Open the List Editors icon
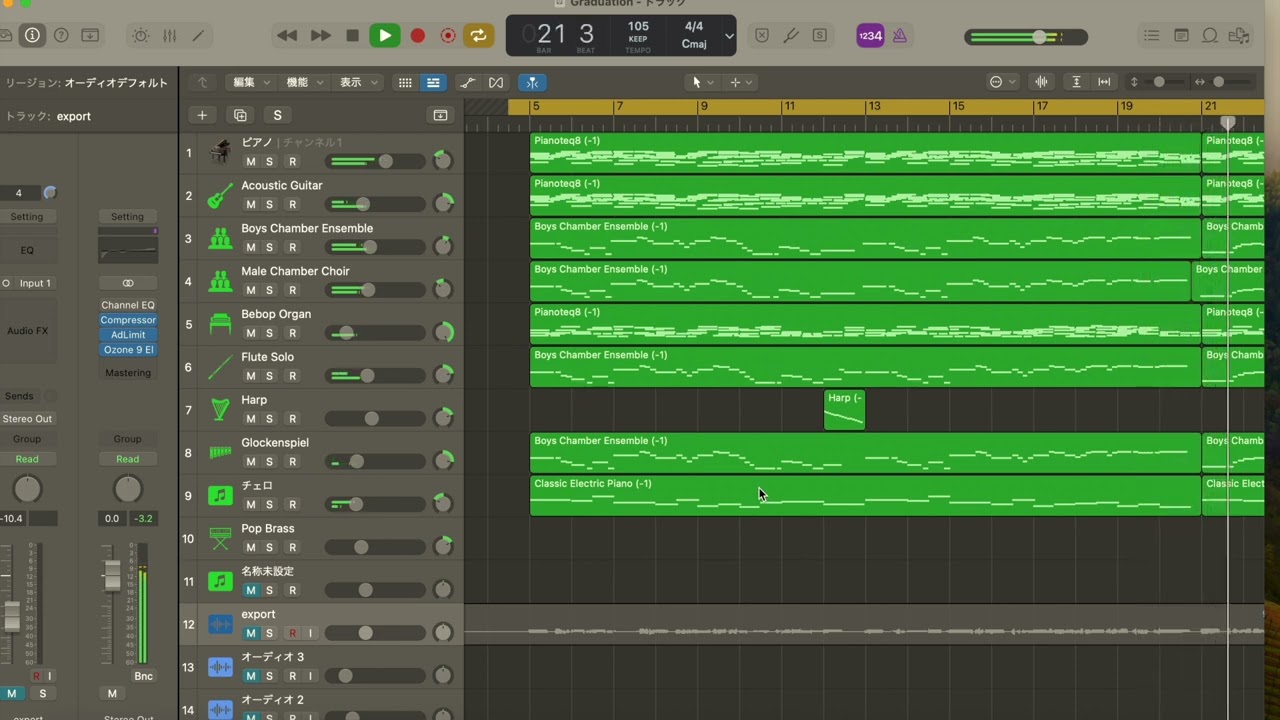 pyautogui.click(x=1152, y=36)
